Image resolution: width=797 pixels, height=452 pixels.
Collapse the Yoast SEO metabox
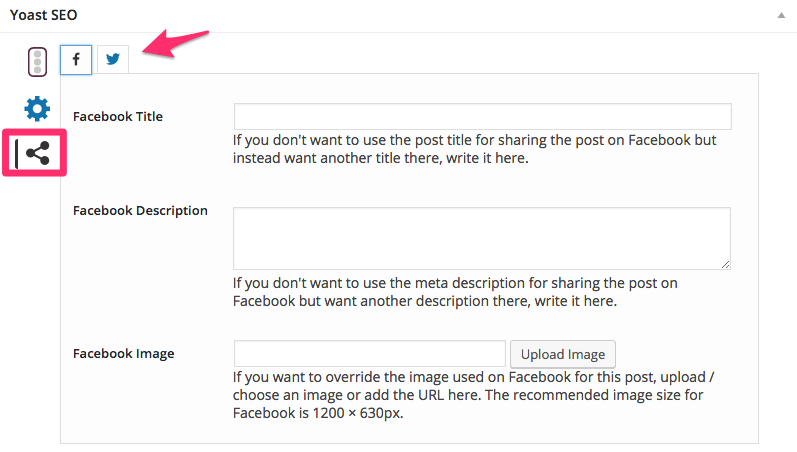tap(781, 15)
